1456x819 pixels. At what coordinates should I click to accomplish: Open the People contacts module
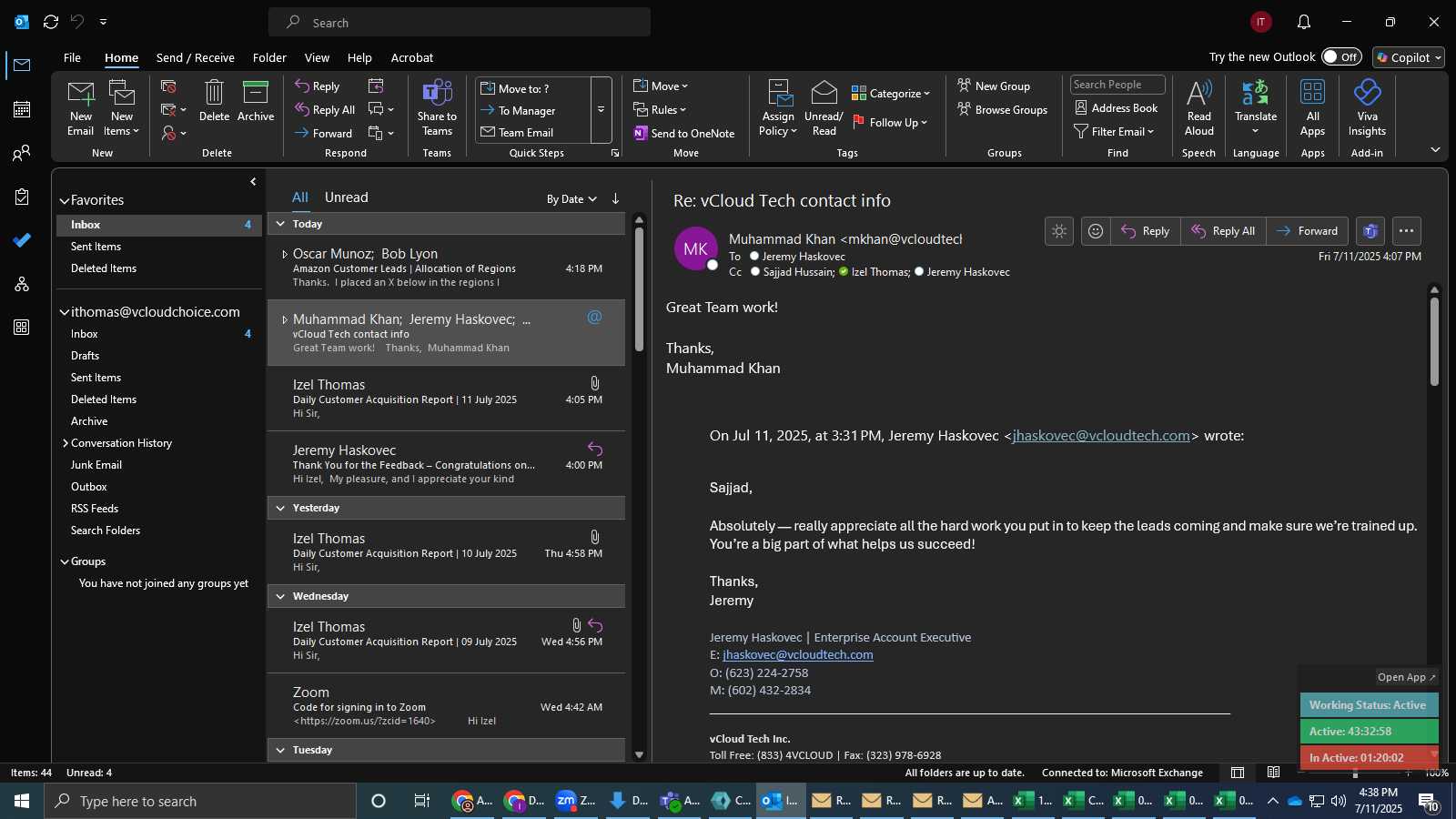pyautogui.click(x=22, y=153)
